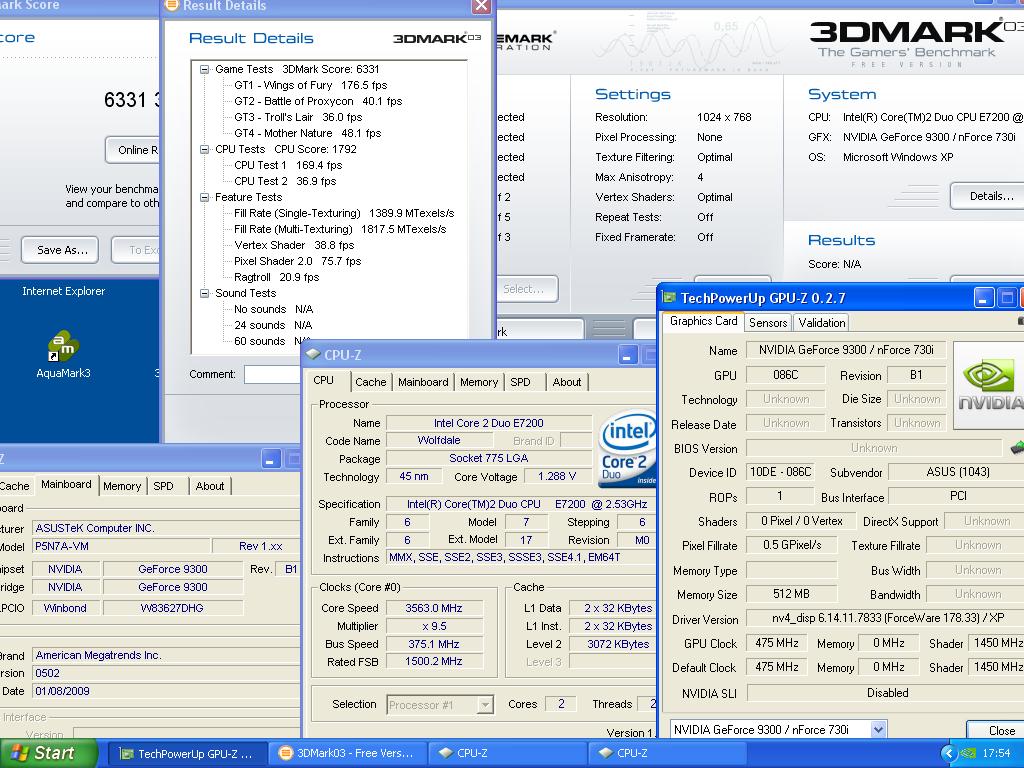
Task: Switch to the second CPU-Z taskbar button
Action: (667, 753)
